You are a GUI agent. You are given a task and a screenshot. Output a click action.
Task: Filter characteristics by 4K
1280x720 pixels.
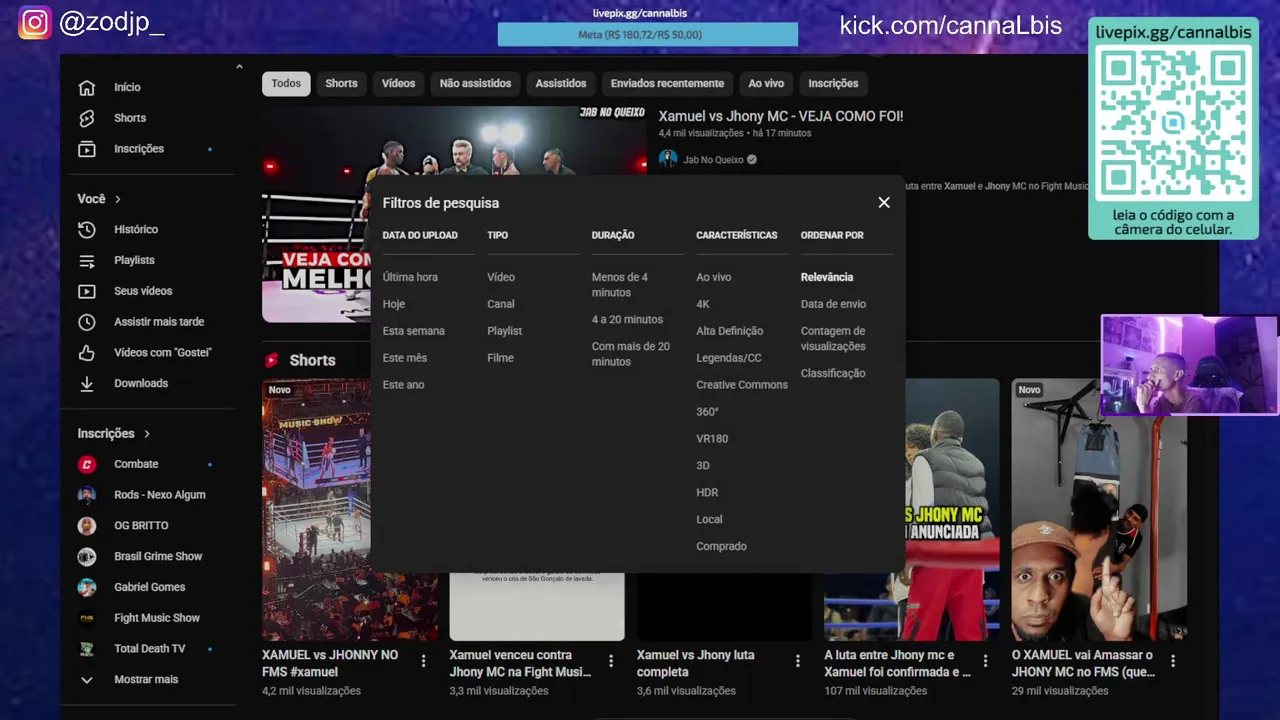tap(703, 304)
